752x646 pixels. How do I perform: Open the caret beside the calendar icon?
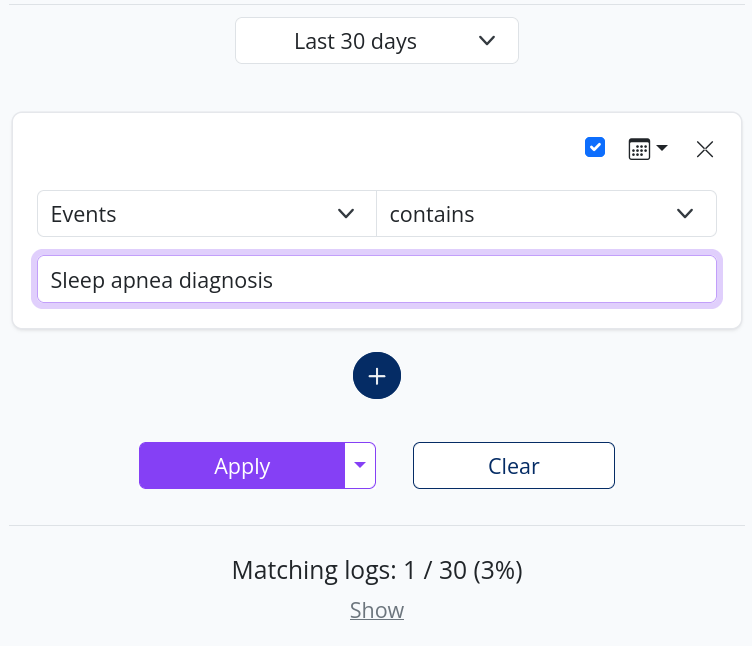[662, 149]
